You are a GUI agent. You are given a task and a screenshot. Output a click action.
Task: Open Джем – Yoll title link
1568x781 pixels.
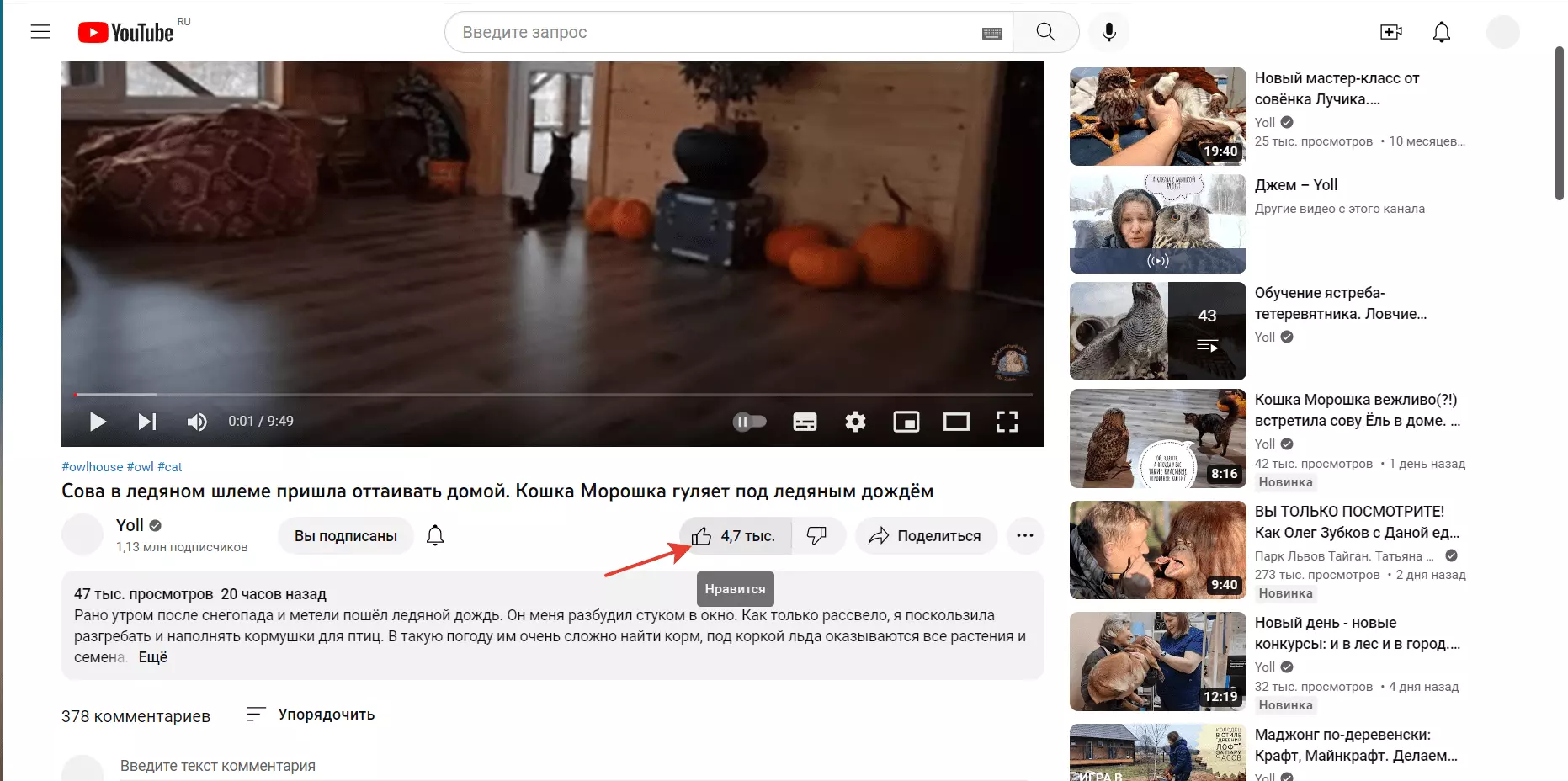click(x=1296, y=185)
